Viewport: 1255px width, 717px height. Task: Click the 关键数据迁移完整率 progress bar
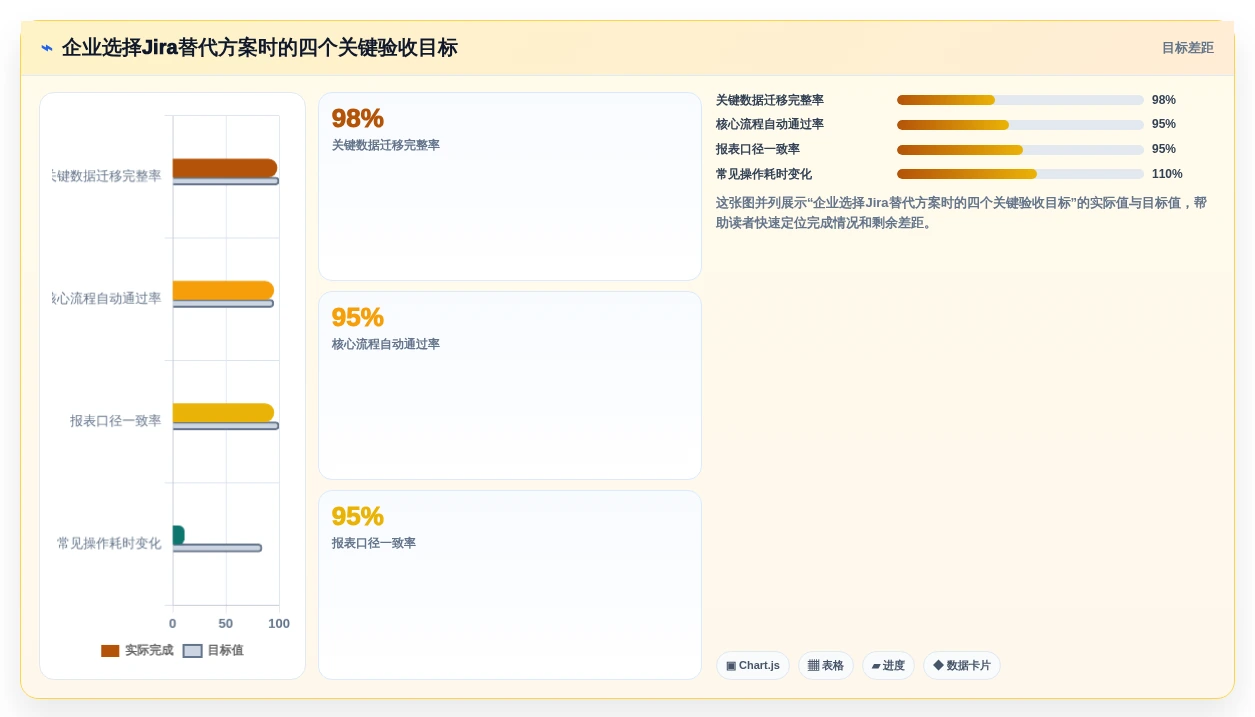pos(1020,100)
